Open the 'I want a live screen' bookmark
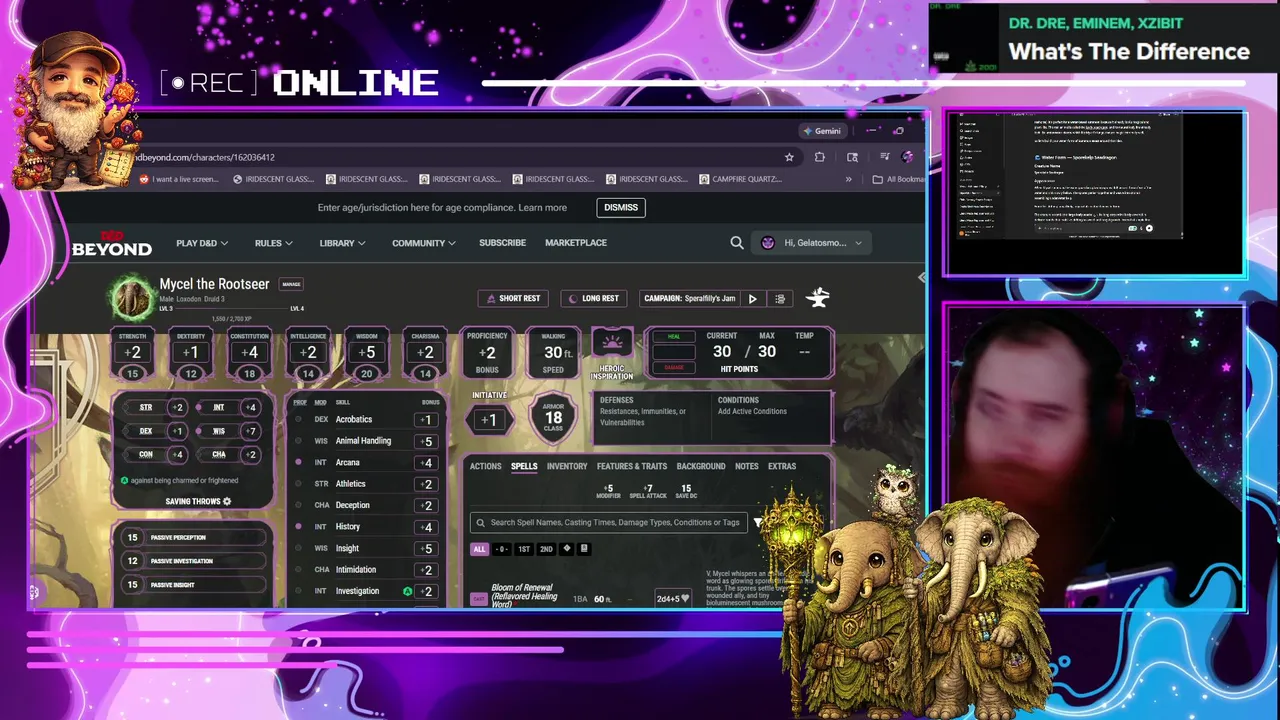This screenshot has height=720, width=1280. click(179, 179)
